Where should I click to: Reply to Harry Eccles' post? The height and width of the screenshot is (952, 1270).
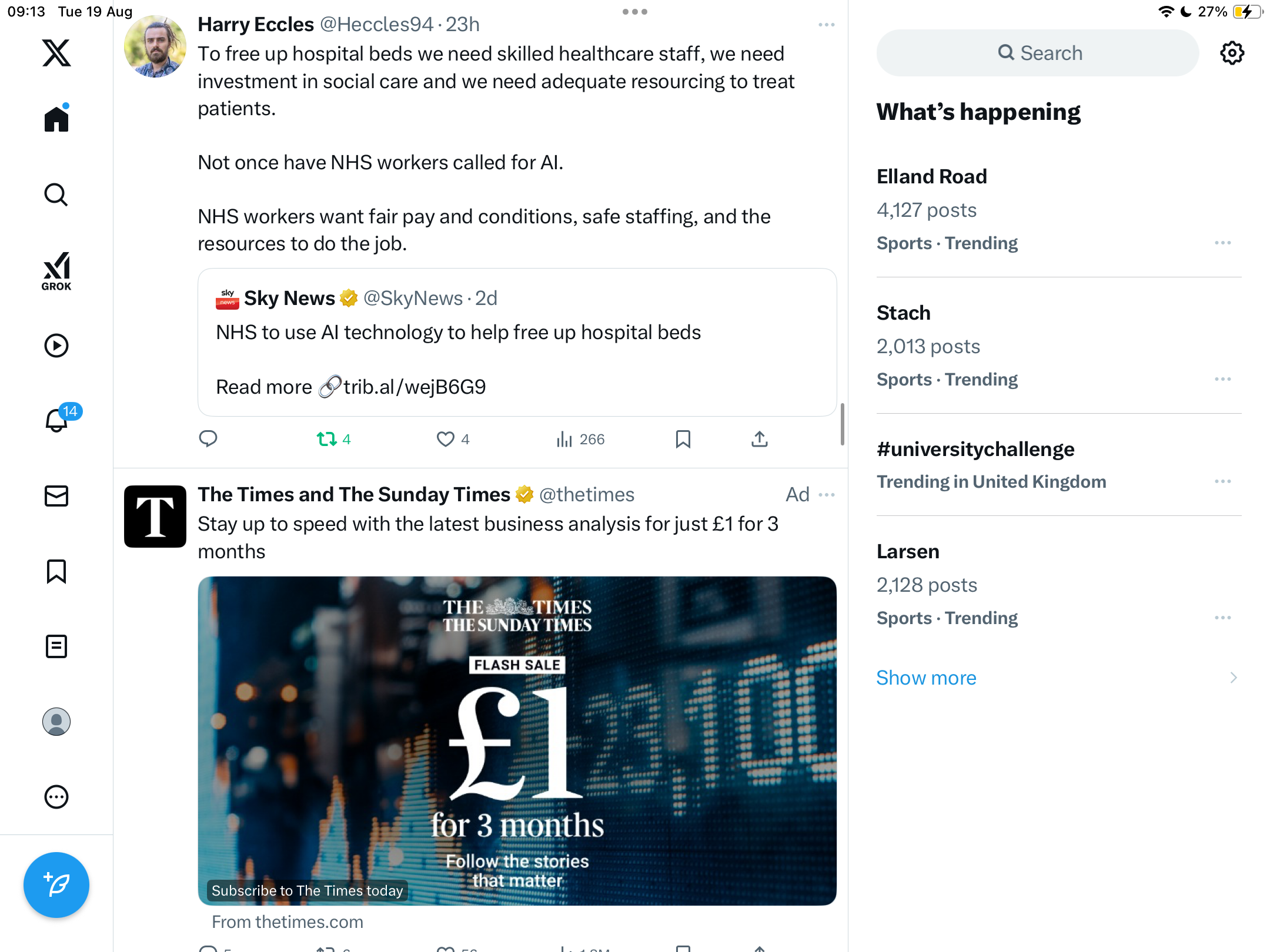pyautogui.click(x=208, y=439)
